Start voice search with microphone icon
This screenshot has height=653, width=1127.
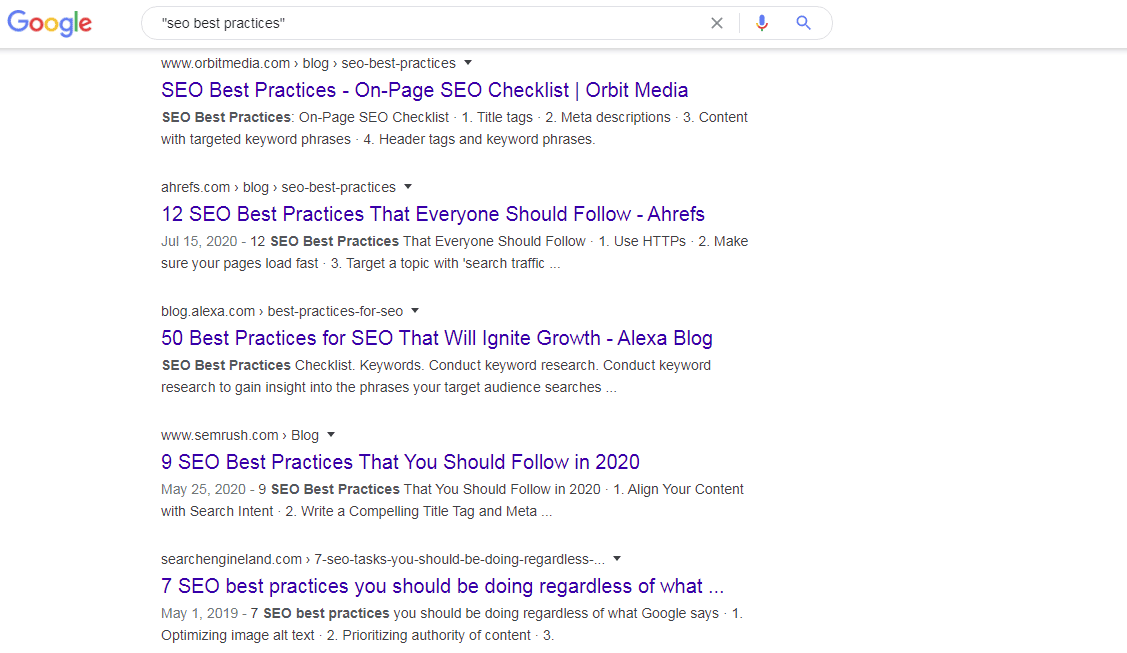pos(762,23)
